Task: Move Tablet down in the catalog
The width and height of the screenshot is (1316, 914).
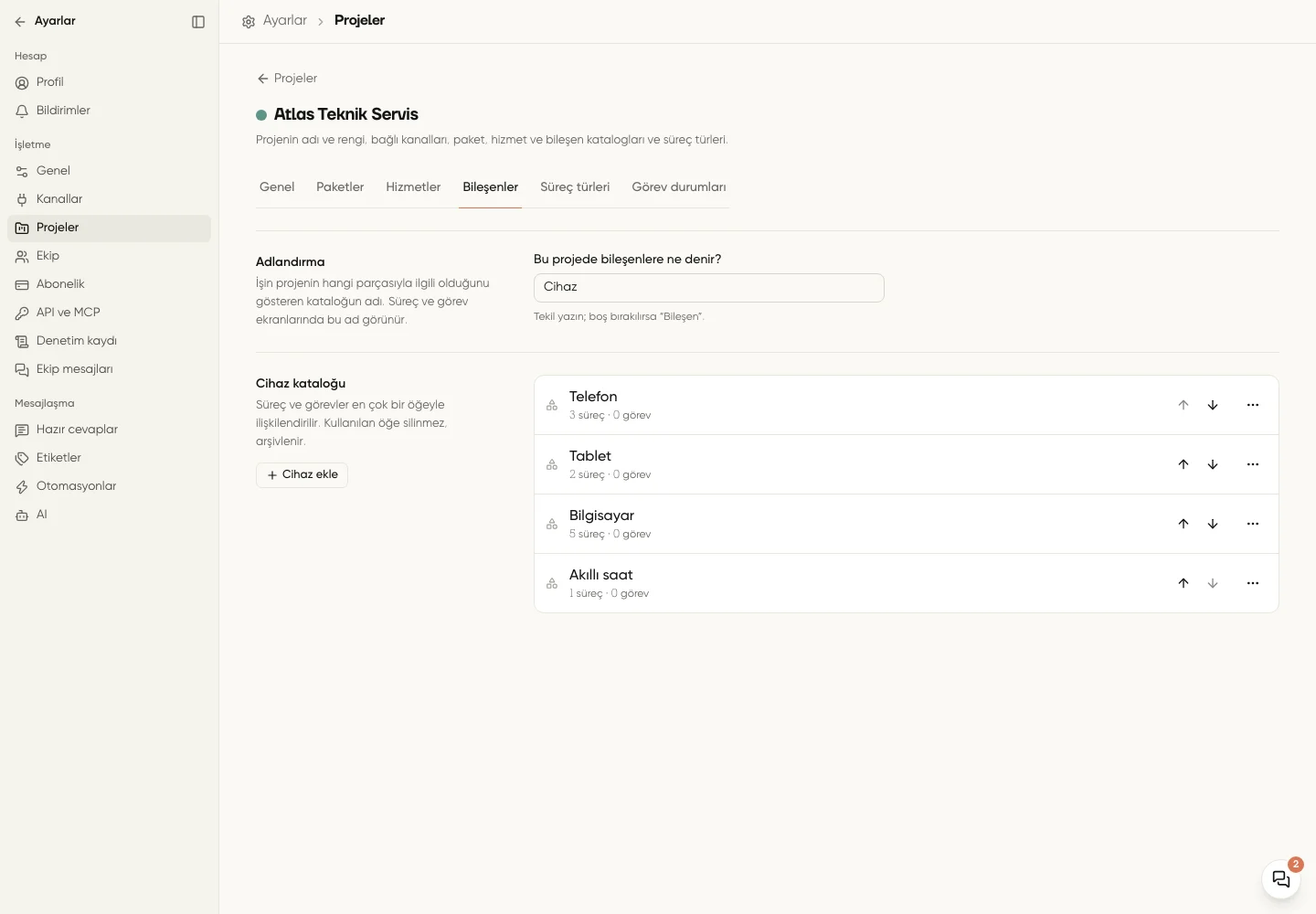Action: point(1213,464)
